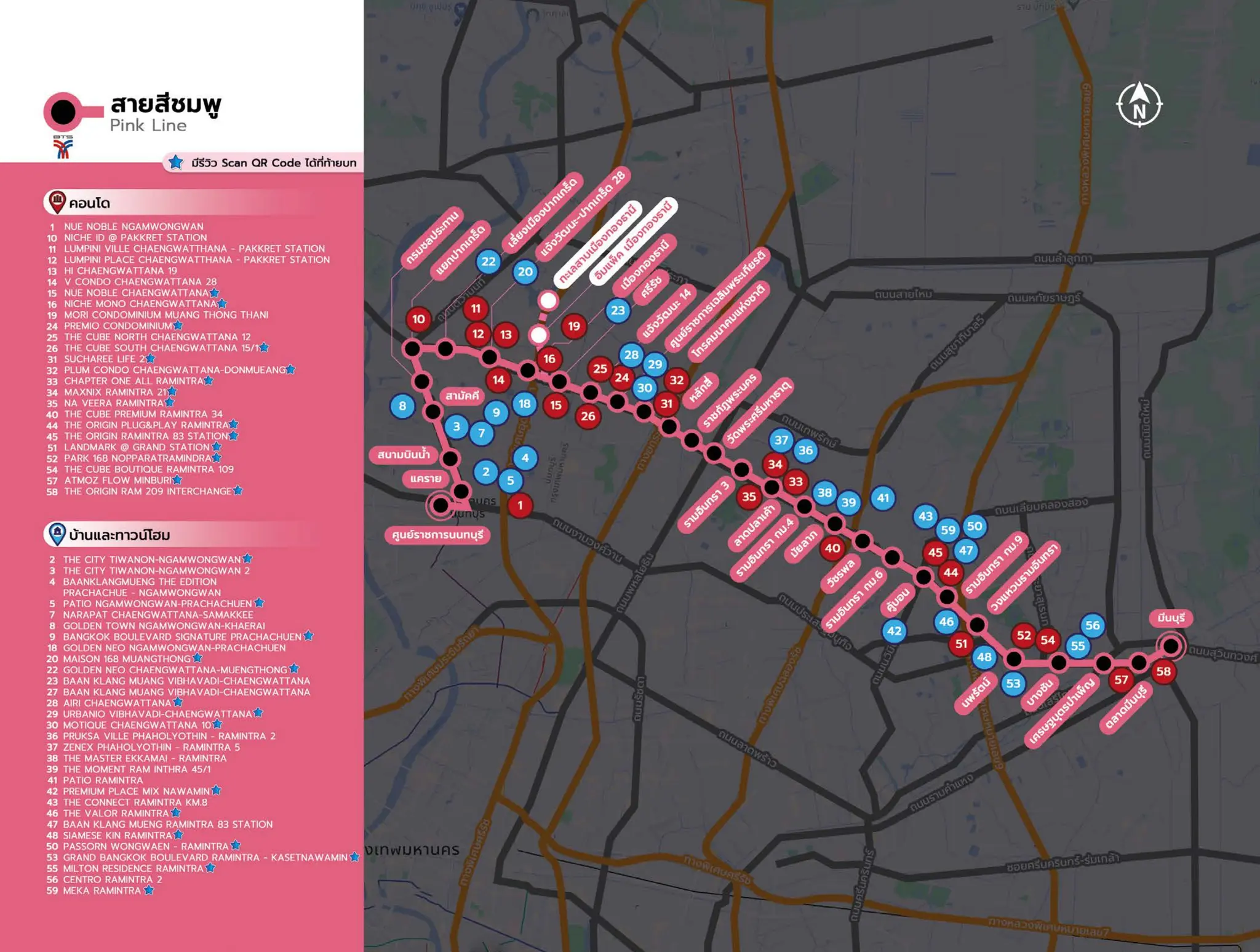Screen dimensions: 1260x952
Task: Click the Pink Line legend circle symbol
Action: (63, 112)
